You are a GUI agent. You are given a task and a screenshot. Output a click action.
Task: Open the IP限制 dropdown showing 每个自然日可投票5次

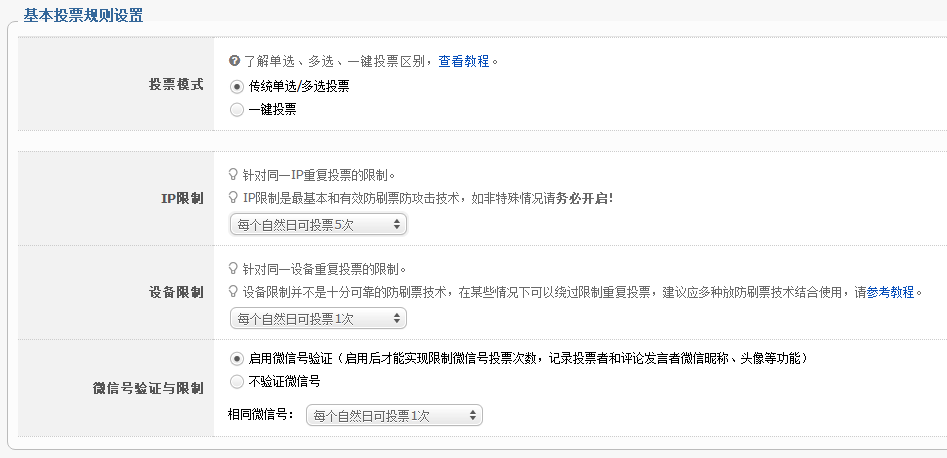coord(318,225)
